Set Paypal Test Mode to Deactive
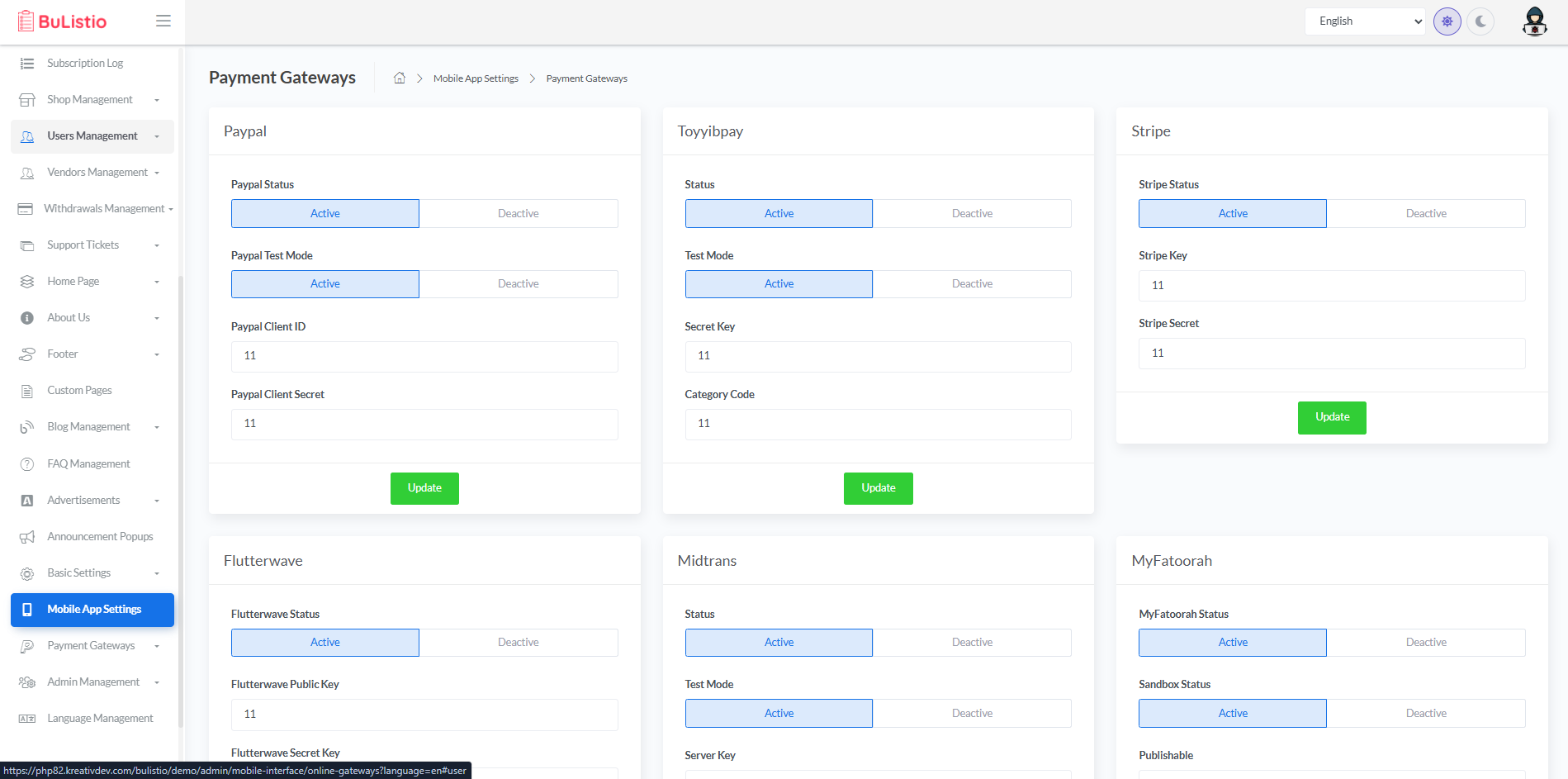 [x=519, y=283]
